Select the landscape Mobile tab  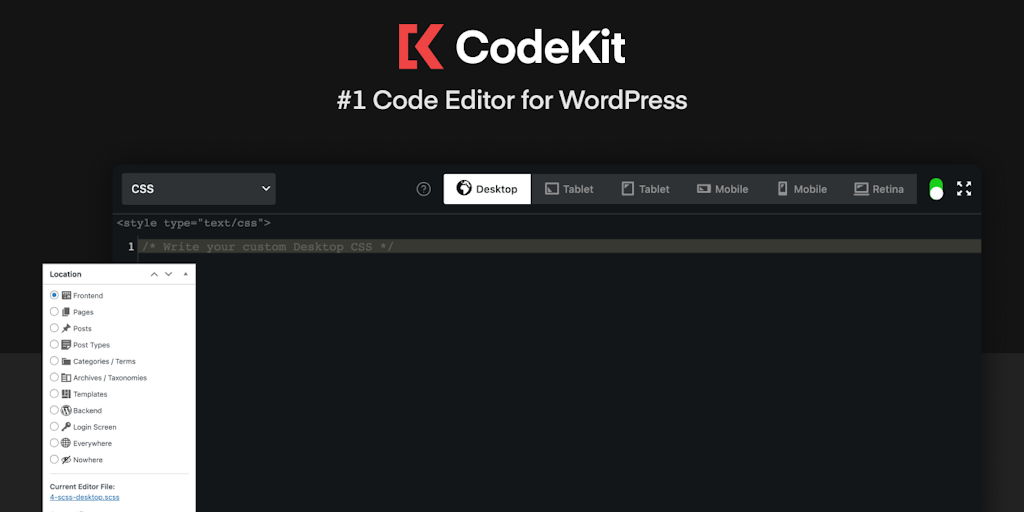point(722,189)
